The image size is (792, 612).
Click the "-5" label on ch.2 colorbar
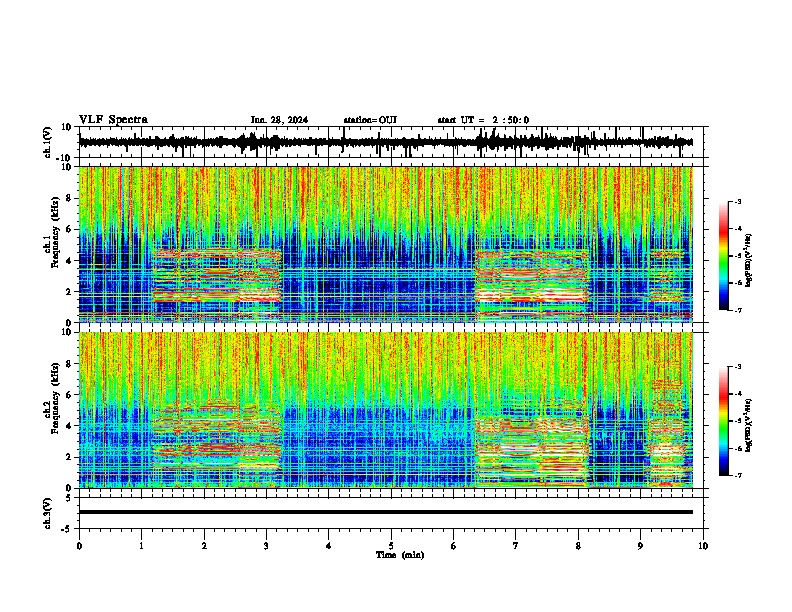[738, 421]
